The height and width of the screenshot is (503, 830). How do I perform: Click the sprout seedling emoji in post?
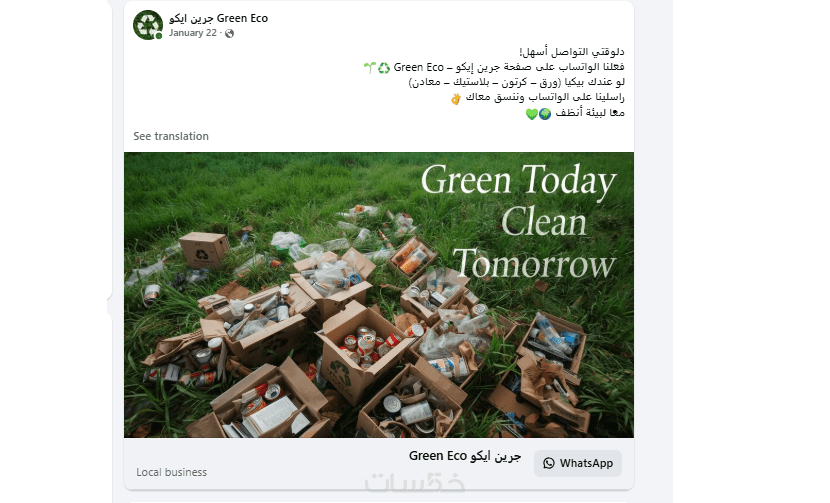click(x=369, y=68)
